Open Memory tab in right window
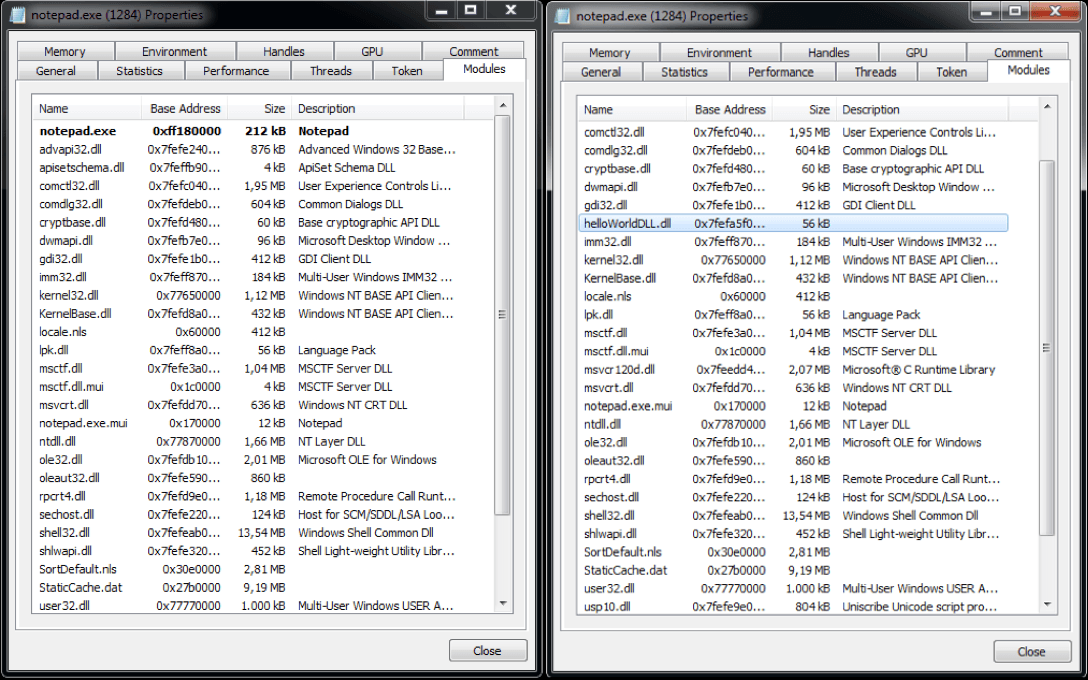 pos(610,53)
